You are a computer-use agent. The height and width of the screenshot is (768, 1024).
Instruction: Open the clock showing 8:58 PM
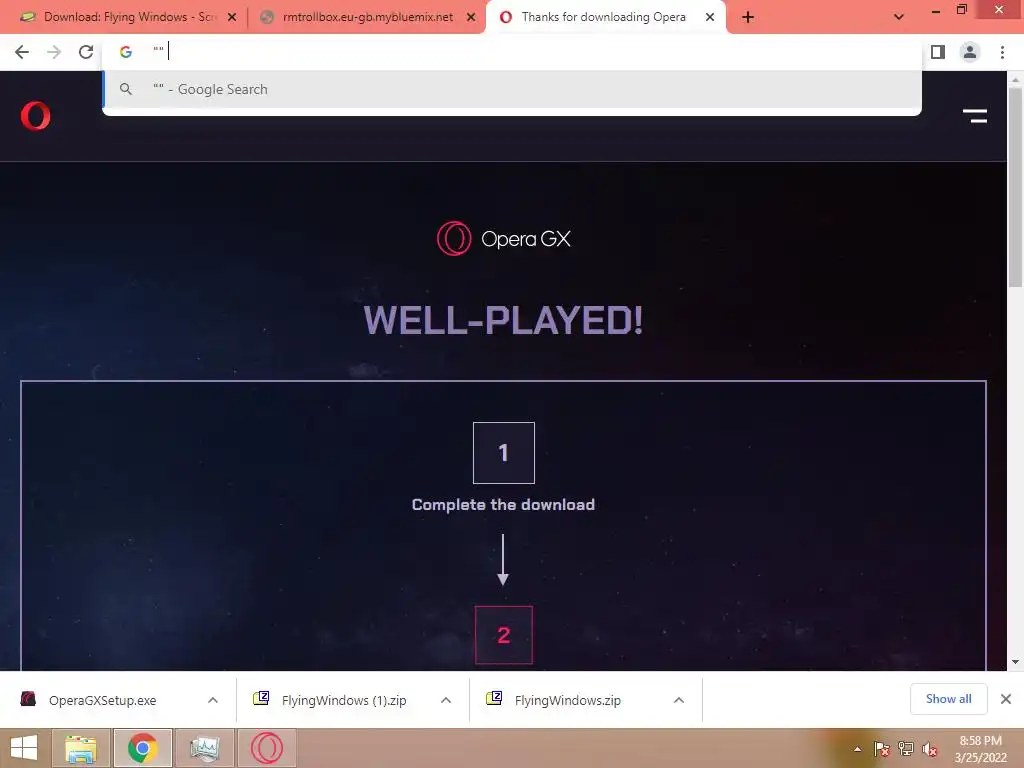pos(980,749)
